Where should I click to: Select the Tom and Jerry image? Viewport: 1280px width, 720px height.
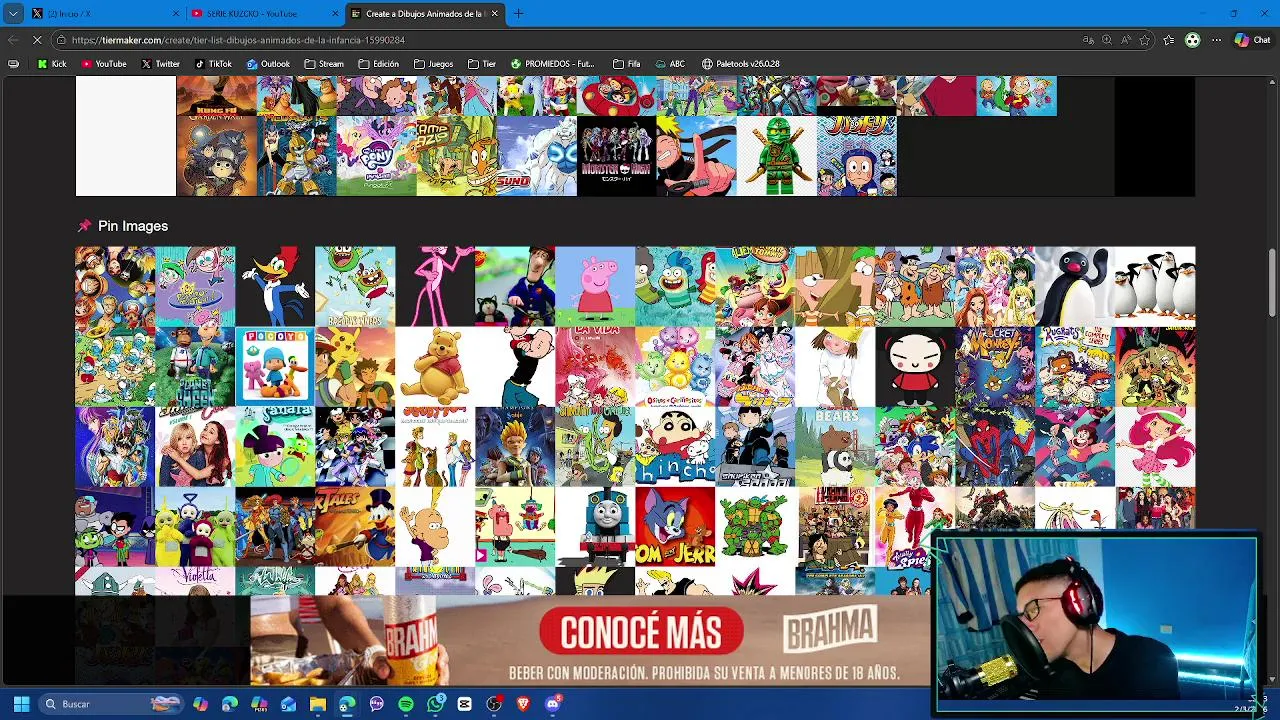click(675, 527)
